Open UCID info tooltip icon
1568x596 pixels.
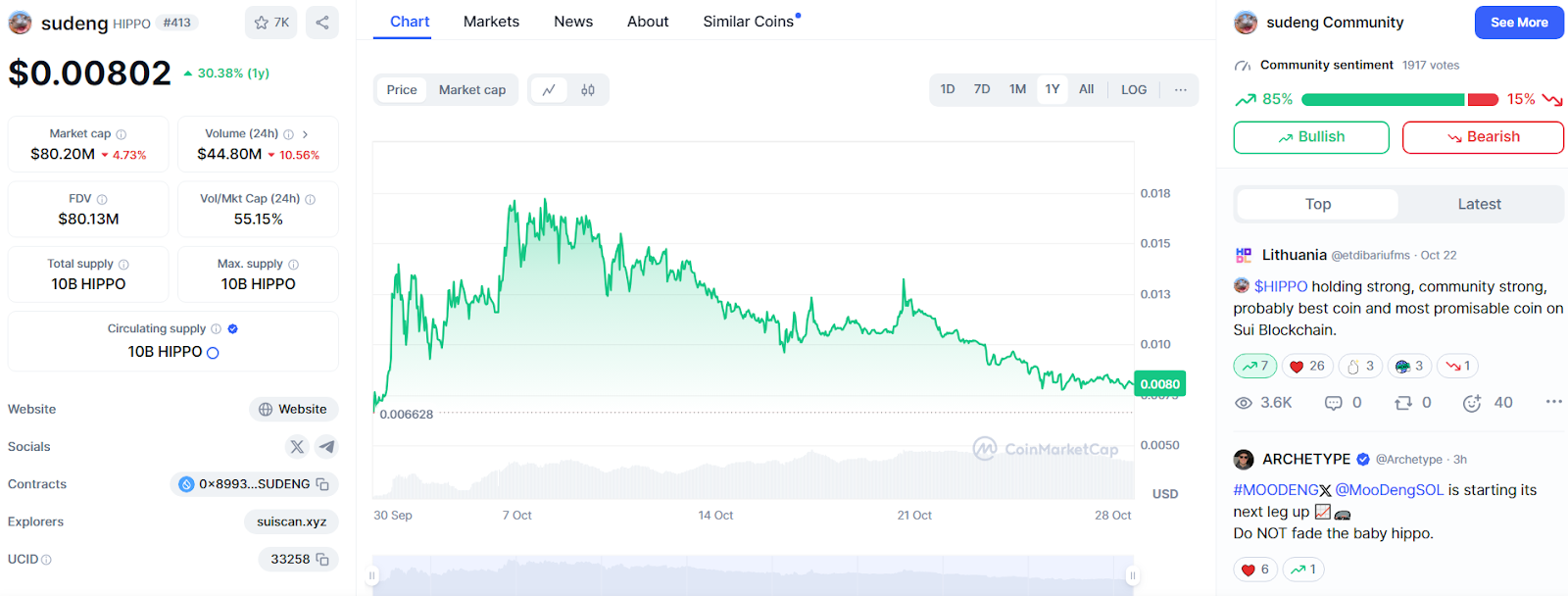click(x=46, y=560)
